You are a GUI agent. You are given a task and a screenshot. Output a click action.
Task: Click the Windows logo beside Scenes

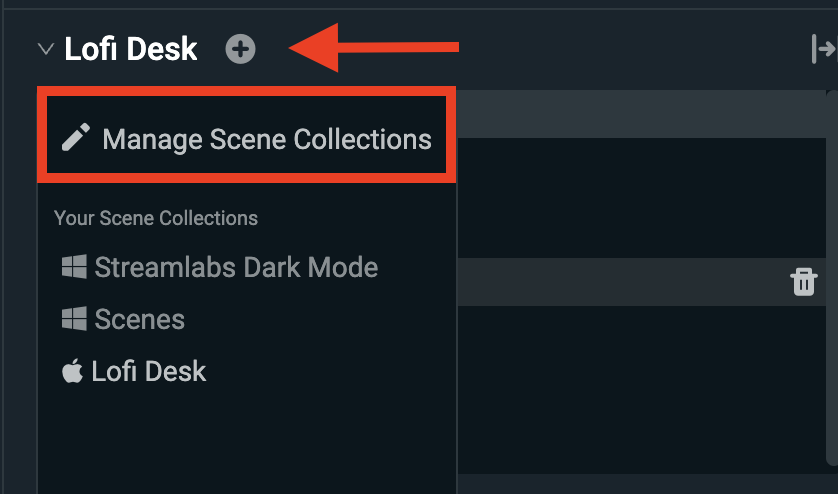[x=73, y=319]
